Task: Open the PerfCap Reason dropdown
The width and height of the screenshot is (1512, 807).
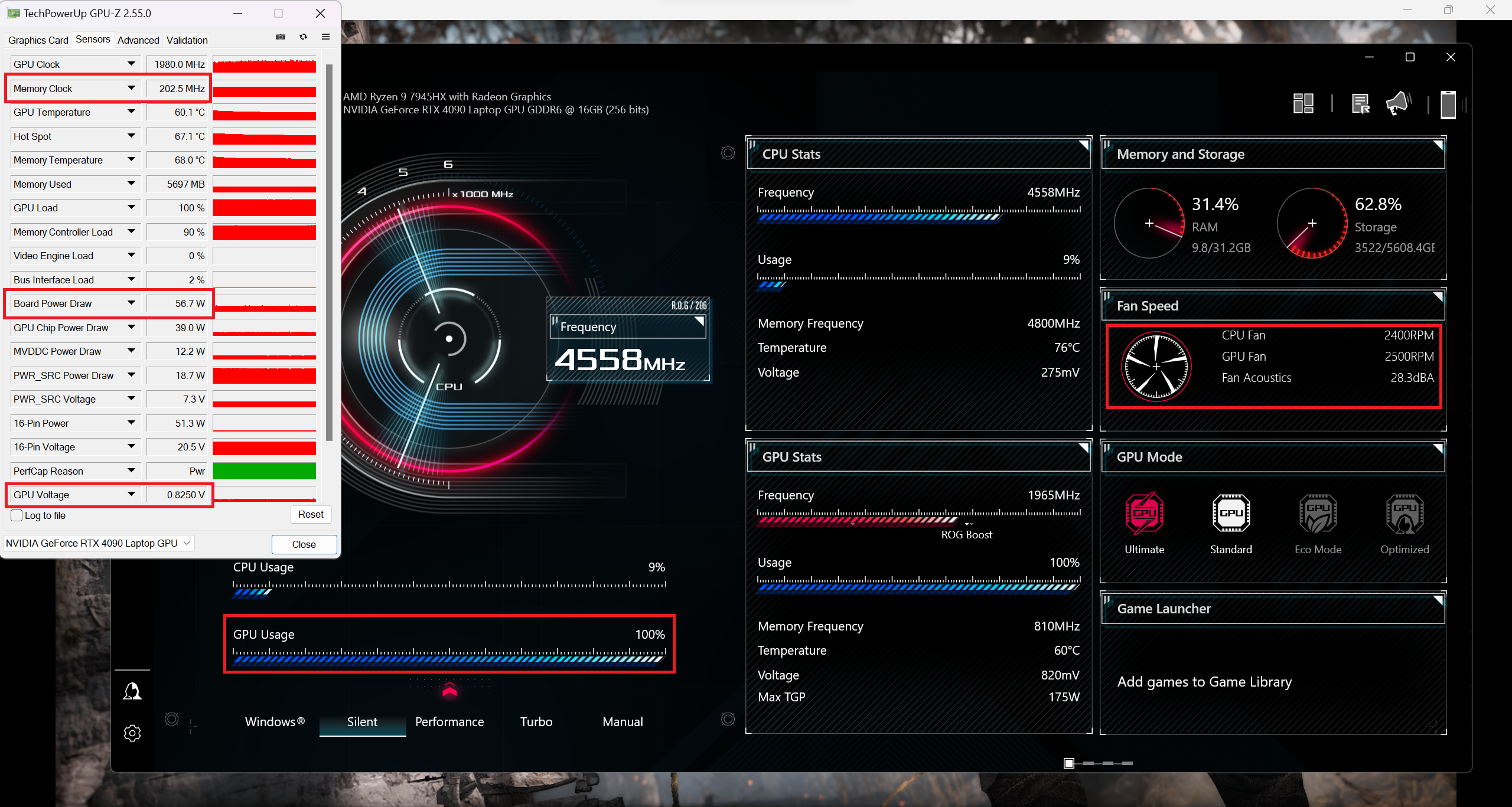Action: click(131, 471)
